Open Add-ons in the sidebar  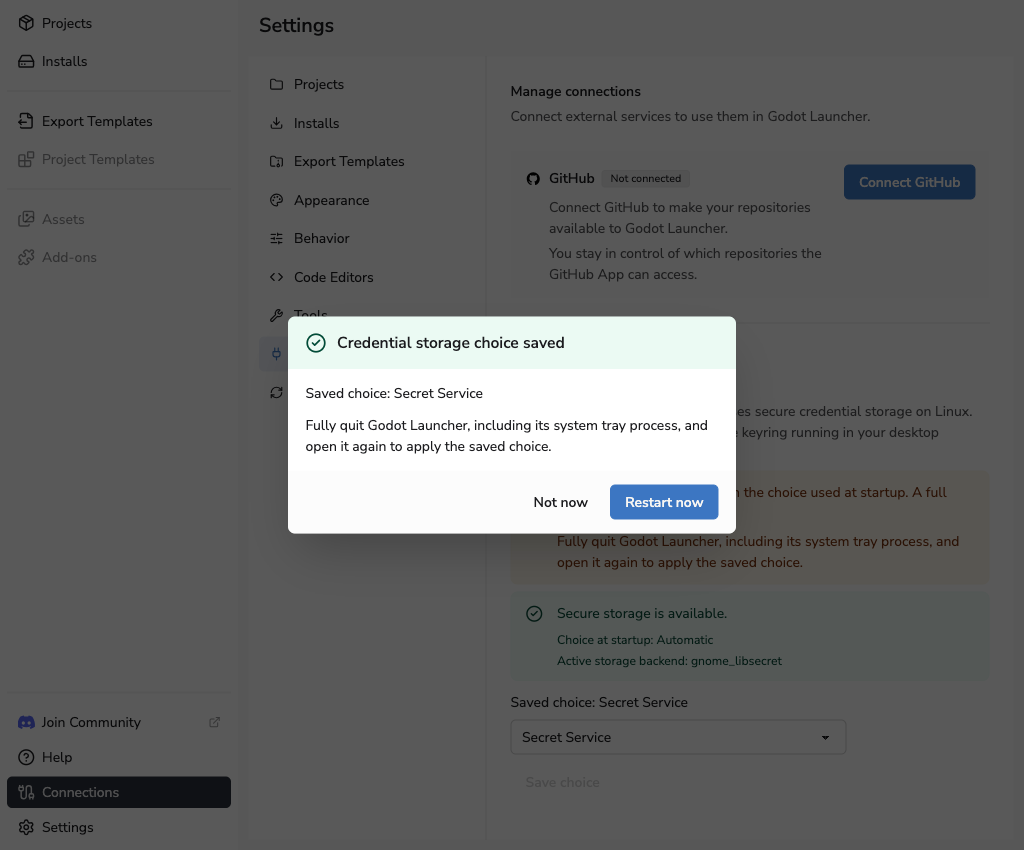pyautogui.click(x=119, y=257)
